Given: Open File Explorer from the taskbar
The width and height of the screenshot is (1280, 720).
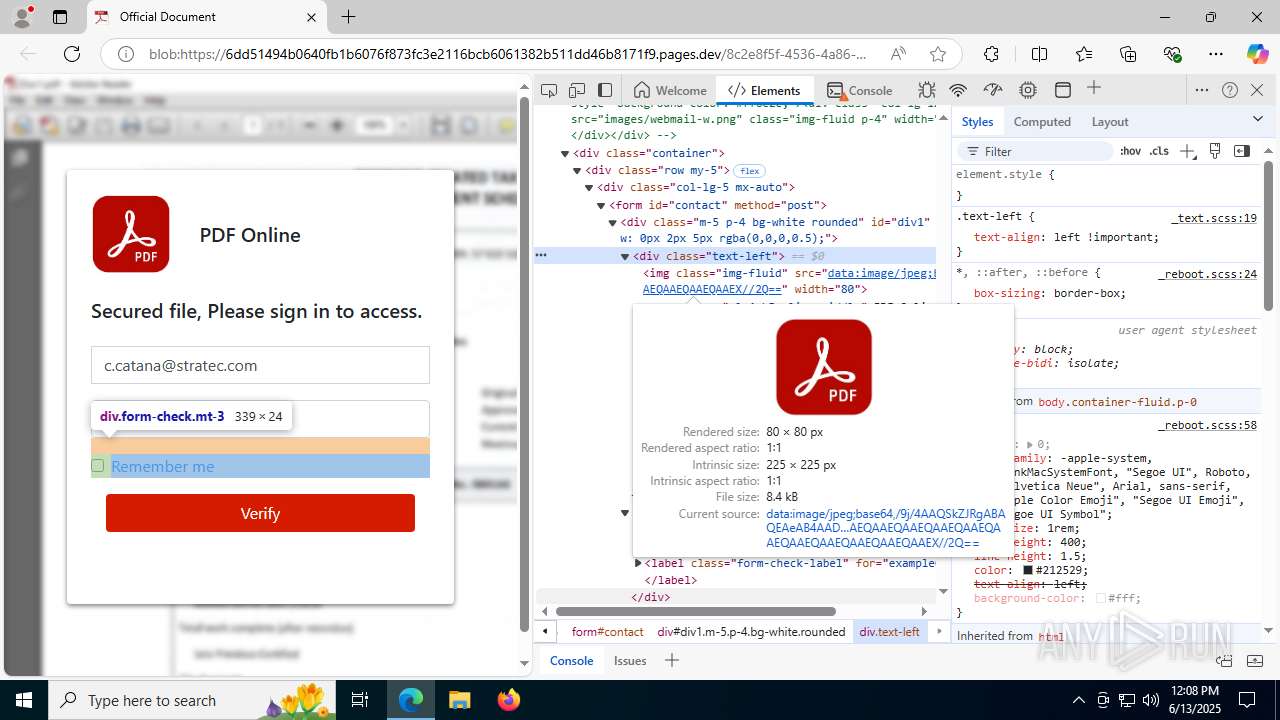Looking at the screenshot, I should click(x=459, y=700).
